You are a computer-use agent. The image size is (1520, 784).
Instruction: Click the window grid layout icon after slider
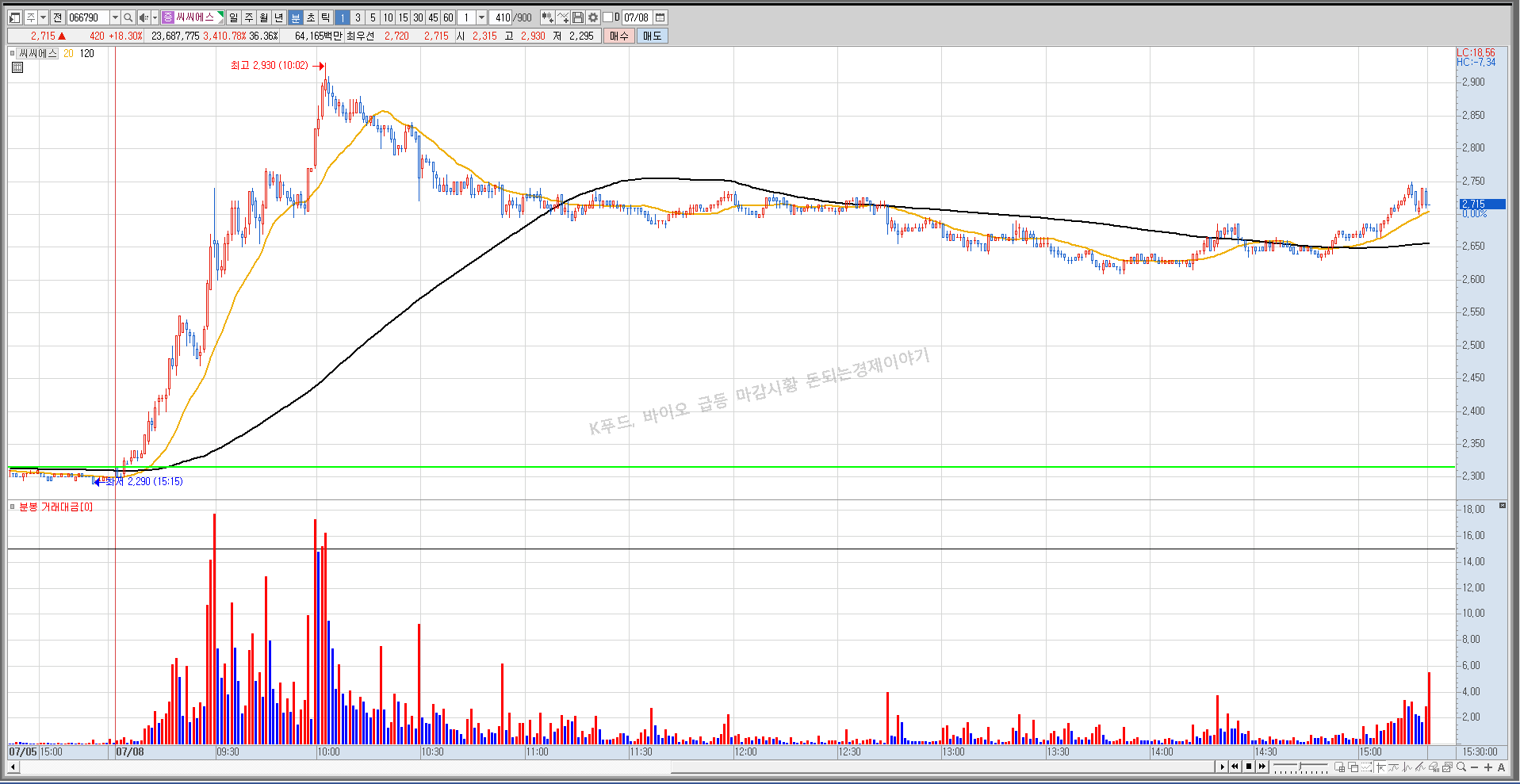(1339, 767)
